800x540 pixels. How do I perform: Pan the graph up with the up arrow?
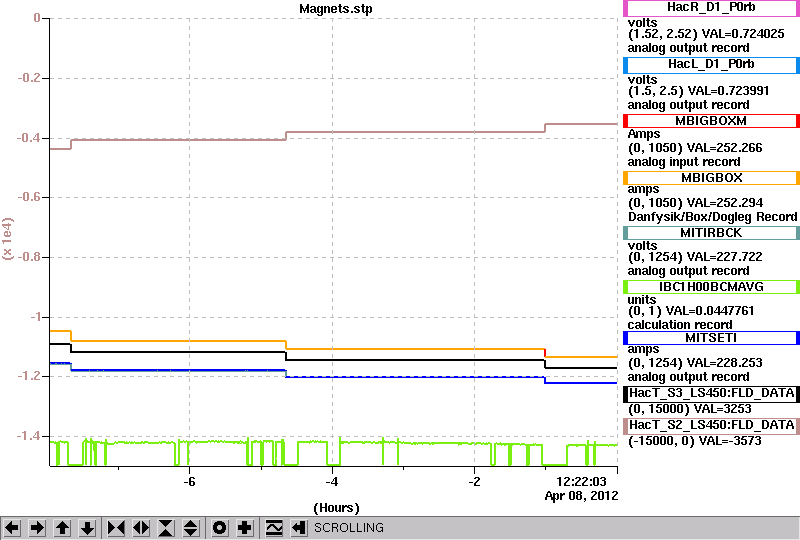pyautogui.click(x=62, y=528)
